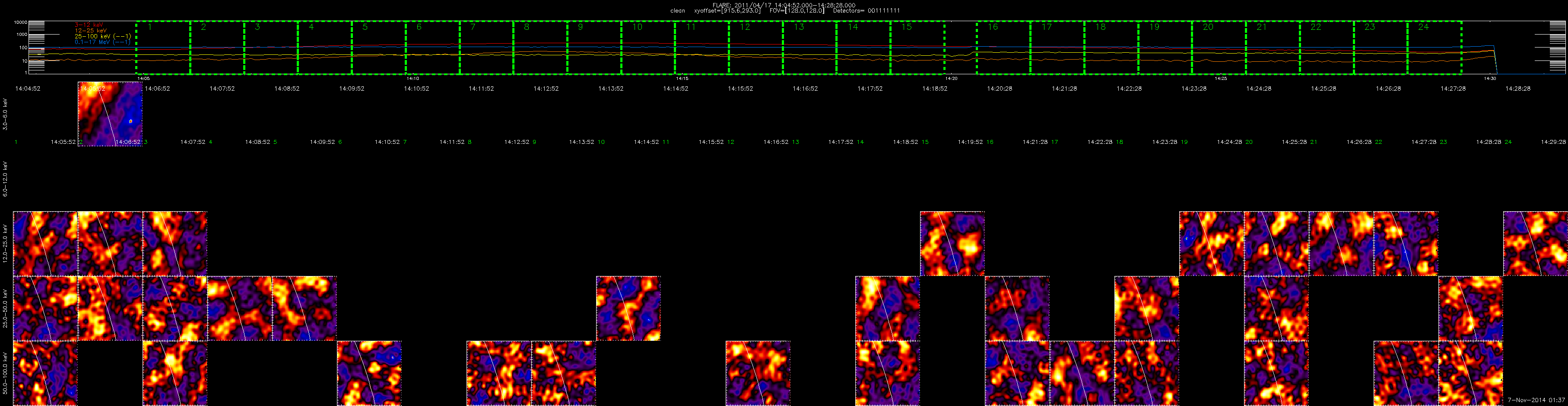View the 50.0-100.0 keV image at 14:15:52
The width and height of the screenshot is (1568, 406).
coord(758,373)
